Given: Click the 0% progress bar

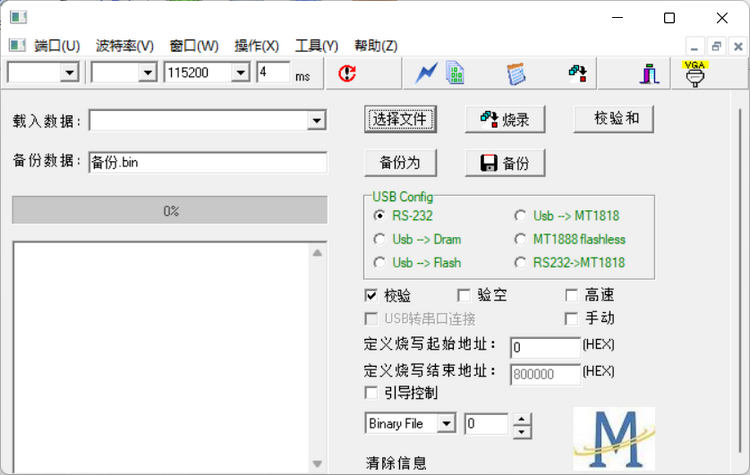Looking at the screenshot, I should [x=169, y=210].
